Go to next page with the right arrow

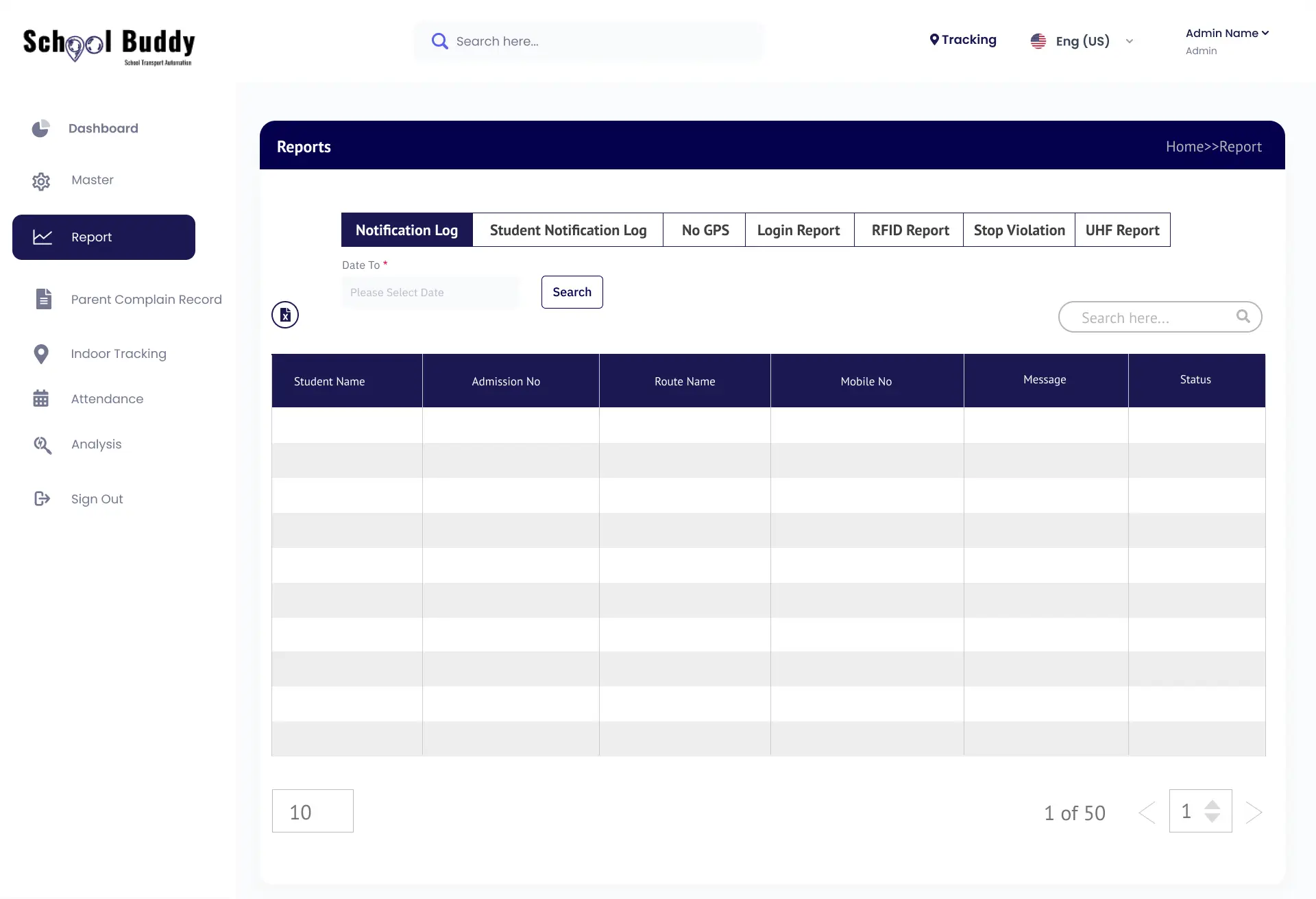coord(1254,813)
